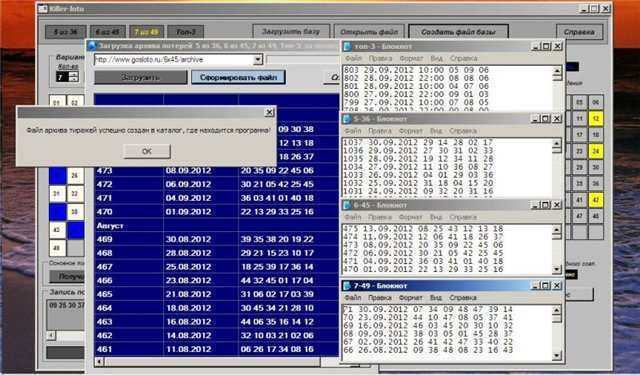Toggle yellow number cell 42 in the right grid

[596, 200]
